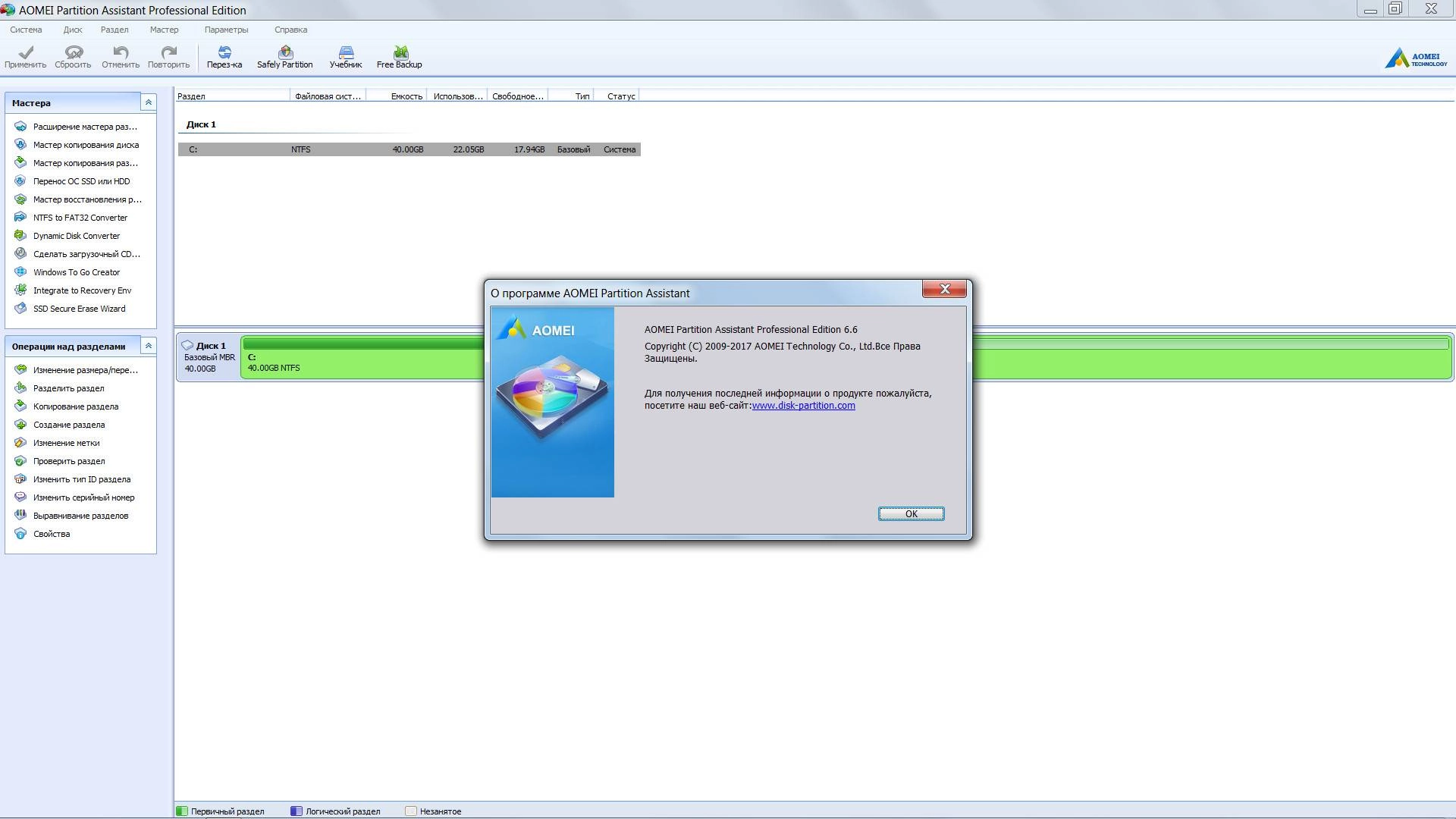The image size is (1456, 819).
Task: Click Логический раздел blue legend swatch
Action: coord(297,811)
